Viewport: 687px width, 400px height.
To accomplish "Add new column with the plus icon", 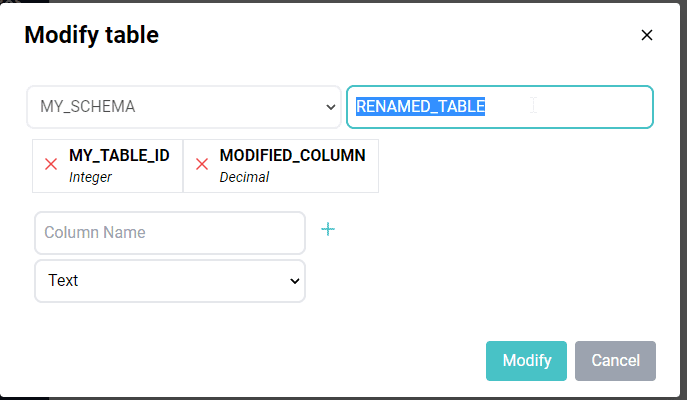I will pos(328,229).
